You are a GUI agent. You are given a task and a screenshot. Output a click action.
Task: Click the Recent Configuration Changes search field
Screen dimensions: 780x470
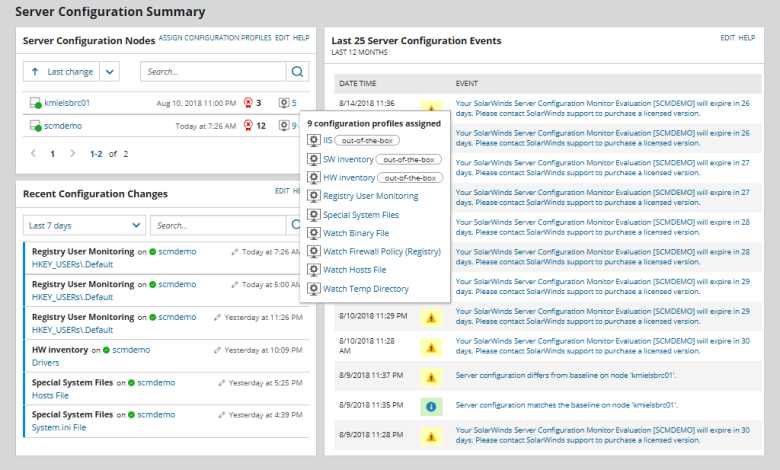tap(218, 225)
